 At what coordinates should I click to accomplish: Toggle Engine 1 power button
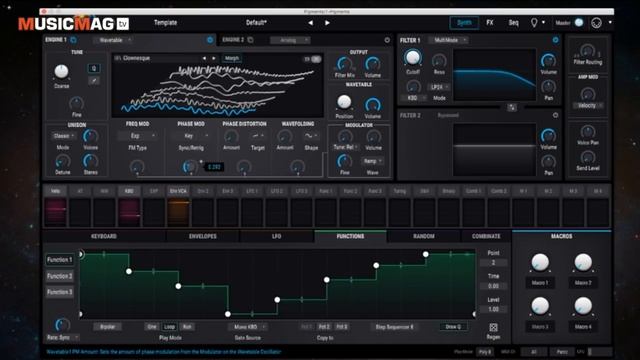210,40
